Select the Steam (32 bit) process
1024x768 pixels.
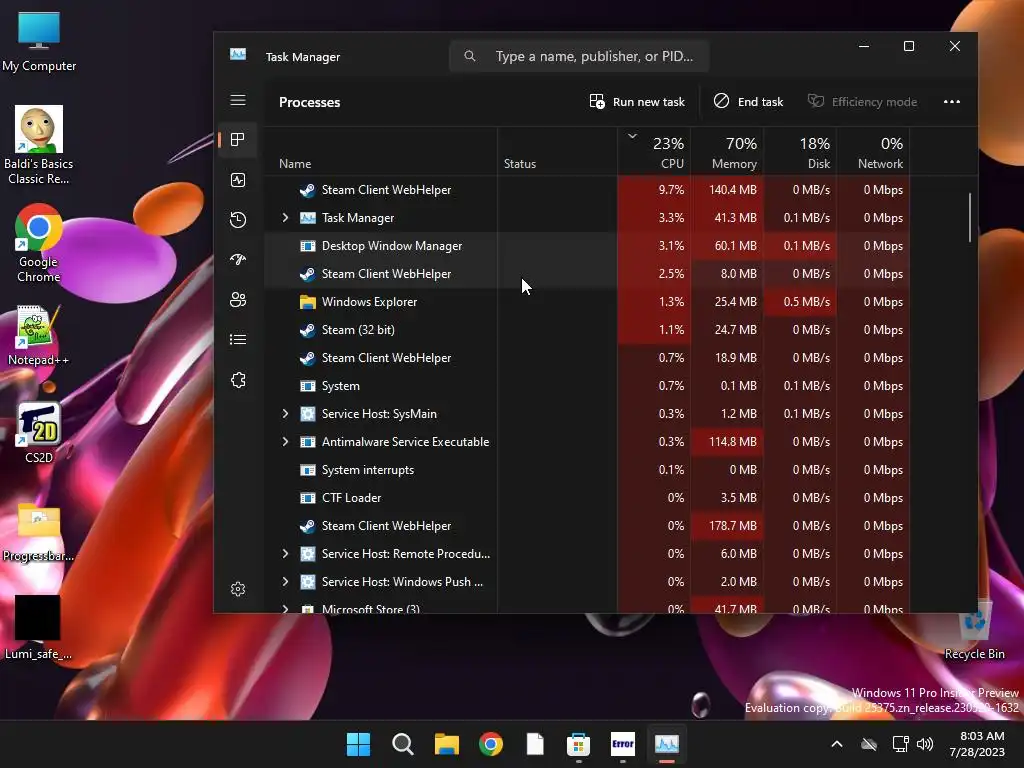pyautogui.click(x=587, y=330)
